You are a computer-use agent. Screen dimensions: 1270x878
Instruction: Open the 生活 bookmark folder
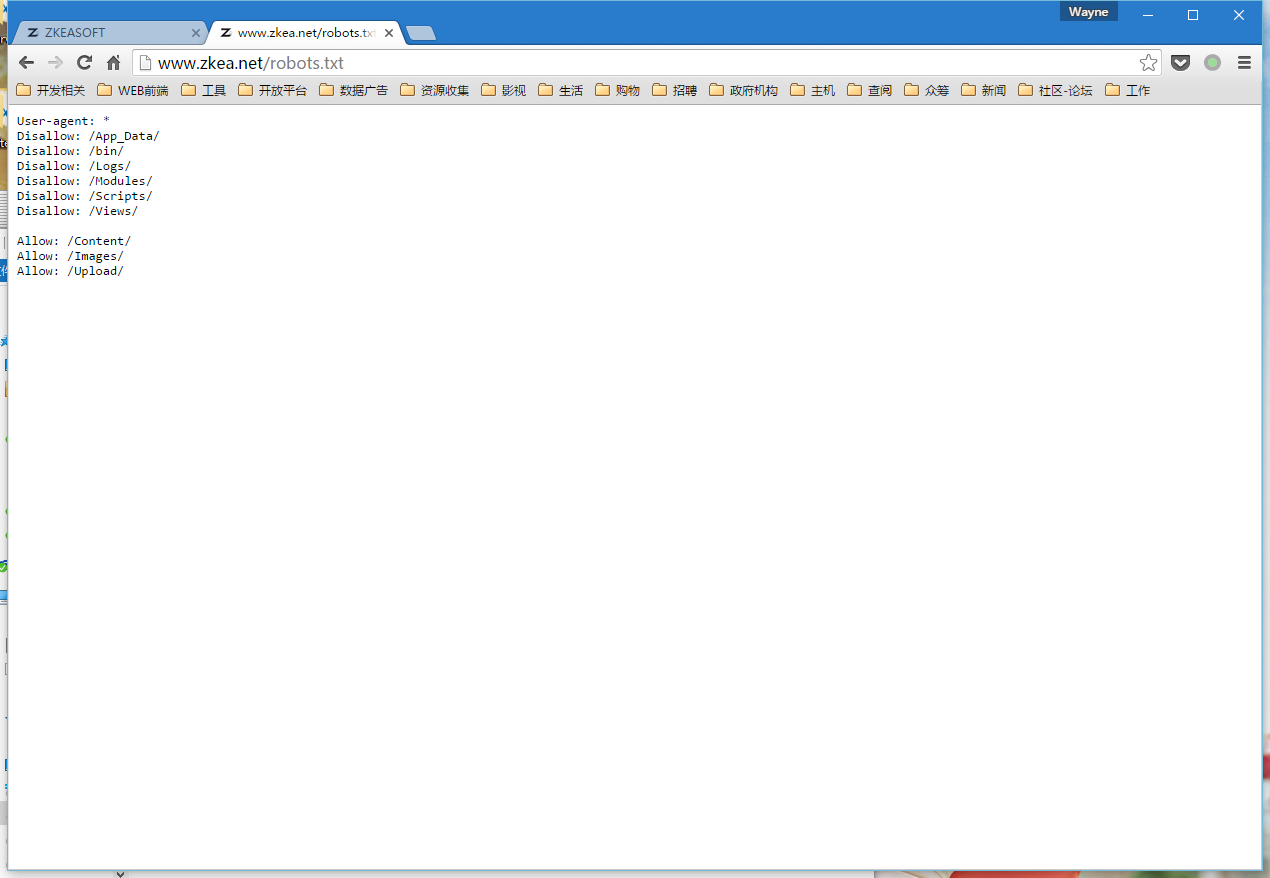[561, 90]
